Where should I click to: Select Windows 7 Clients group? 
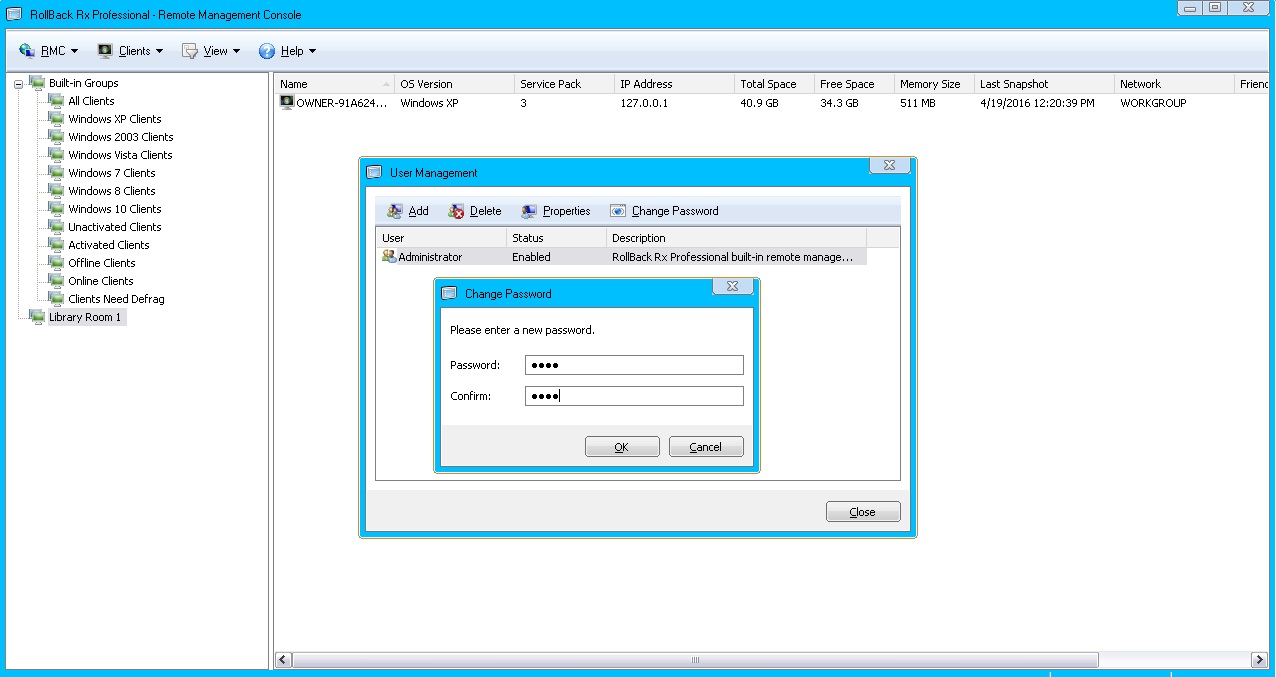coord(111,173)
